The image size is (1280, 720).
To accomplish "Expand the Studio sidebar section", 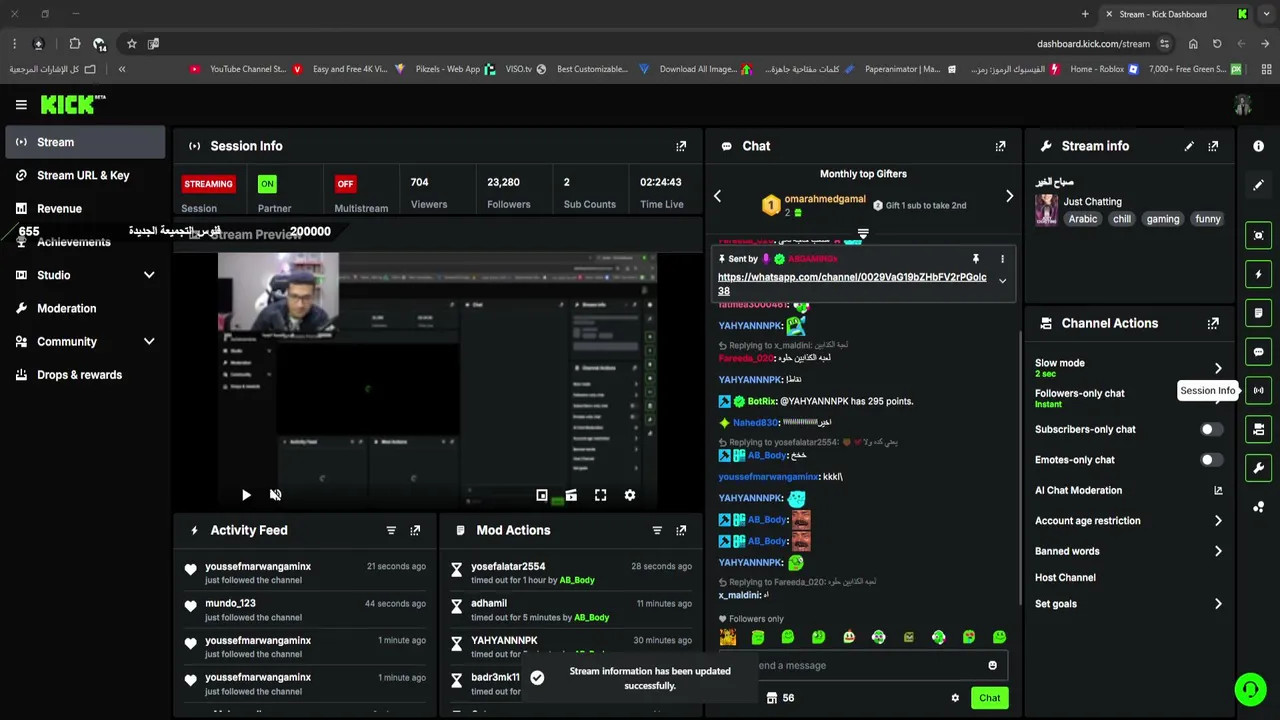I will pyautogui.click(x=149, y=275).
